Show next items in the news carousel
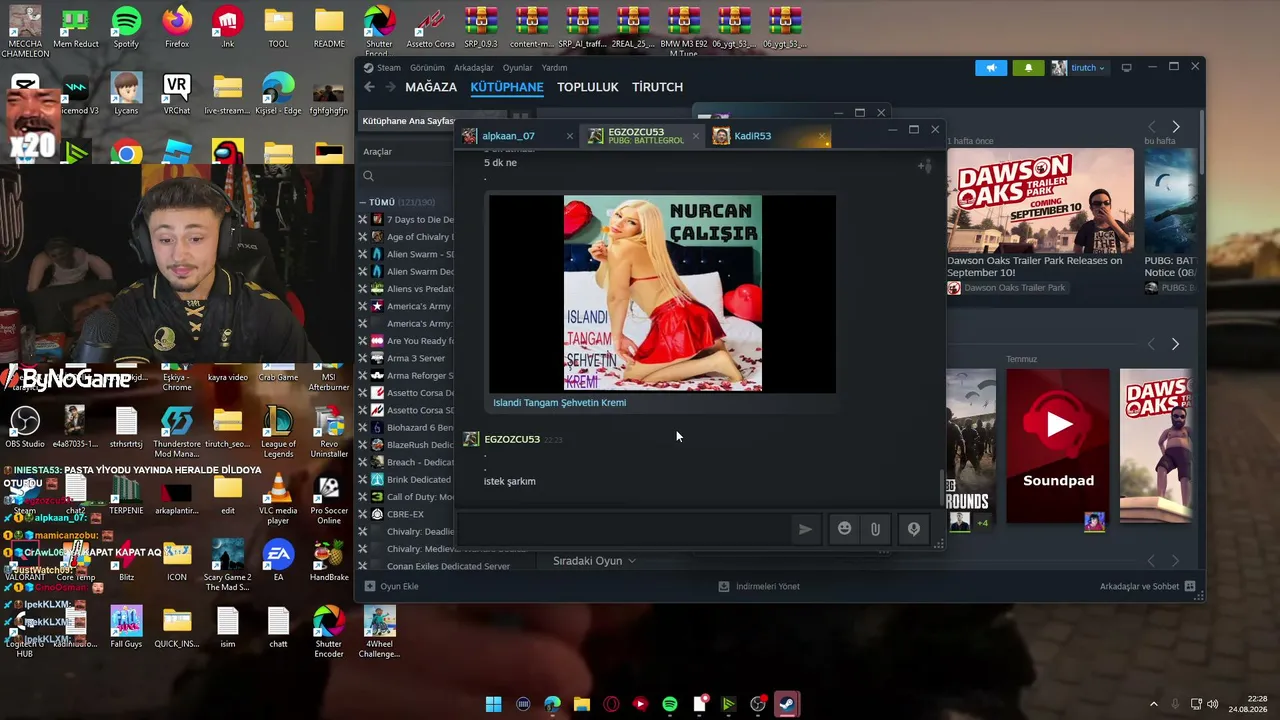Screen dimensions: 1280x720 coord(1176,127)
